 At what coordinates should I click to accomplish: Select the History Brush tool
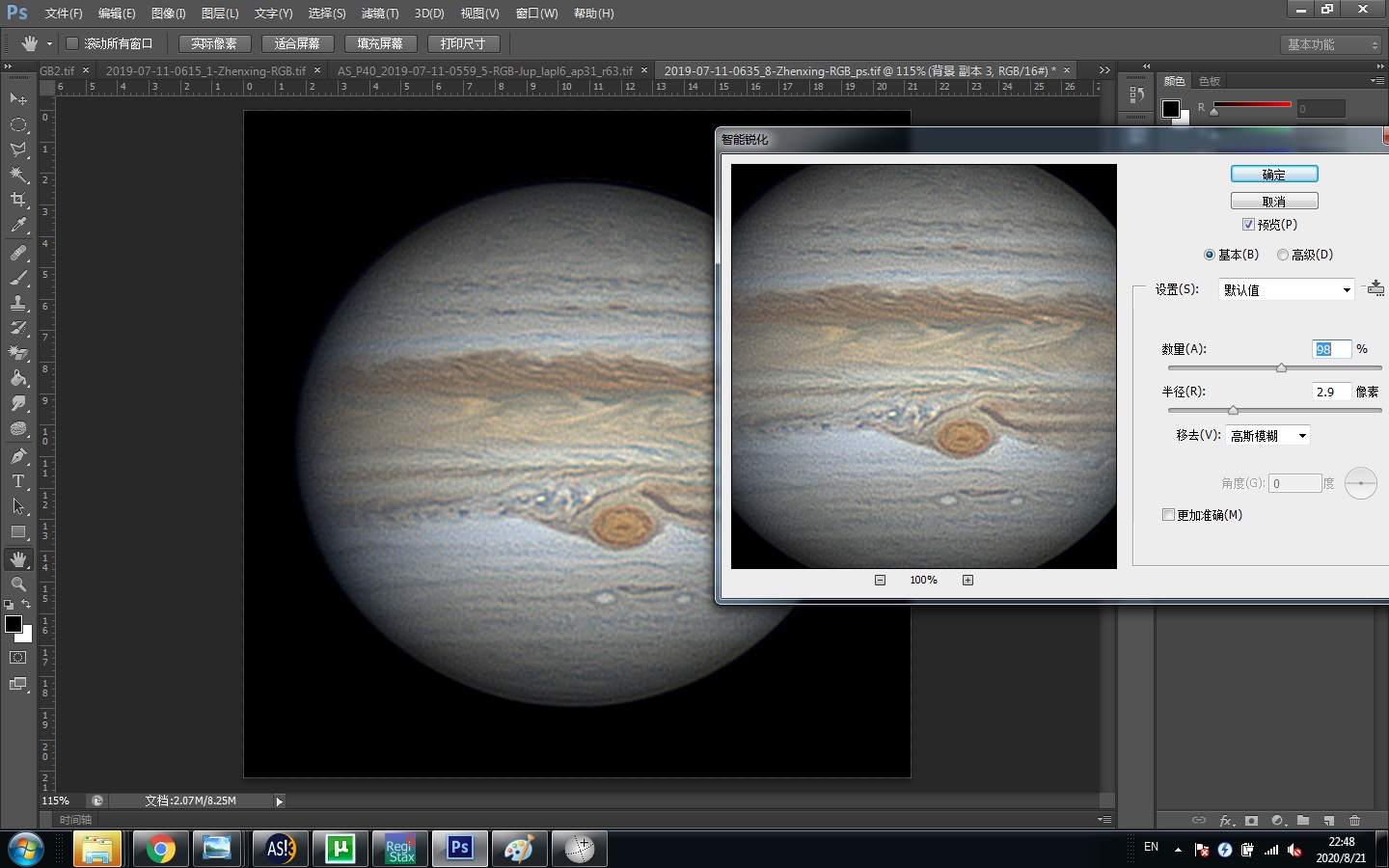click(x=18, y=328)
